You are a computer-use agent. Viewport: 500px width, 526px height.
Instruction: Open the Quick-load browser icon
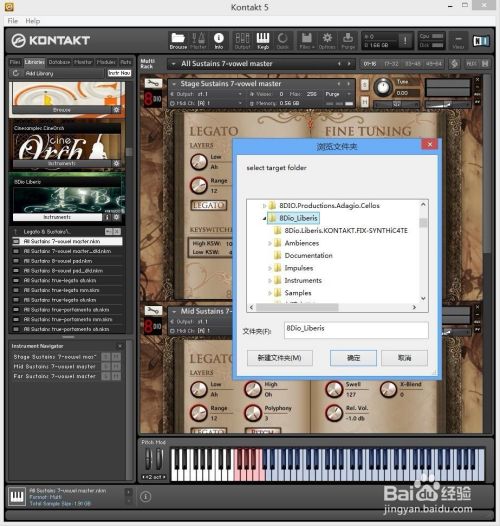282,41
